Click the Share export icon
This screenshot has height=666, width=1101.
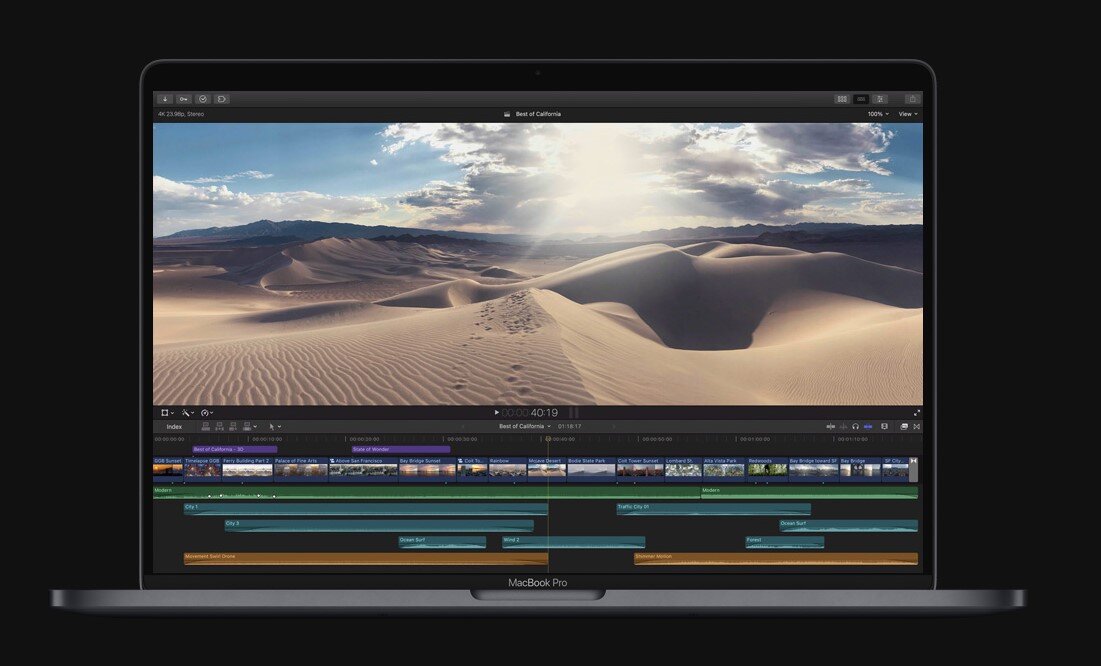click(912, 99)
